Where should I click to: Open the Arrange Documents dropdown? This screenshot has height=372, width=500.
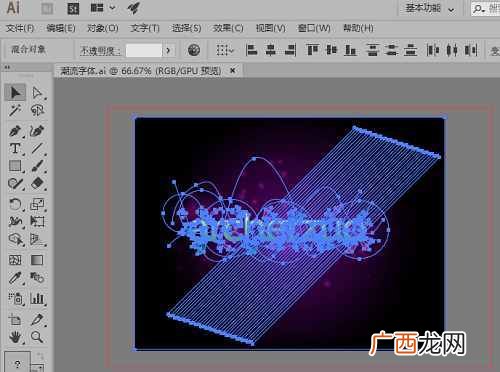pos(103,8)
